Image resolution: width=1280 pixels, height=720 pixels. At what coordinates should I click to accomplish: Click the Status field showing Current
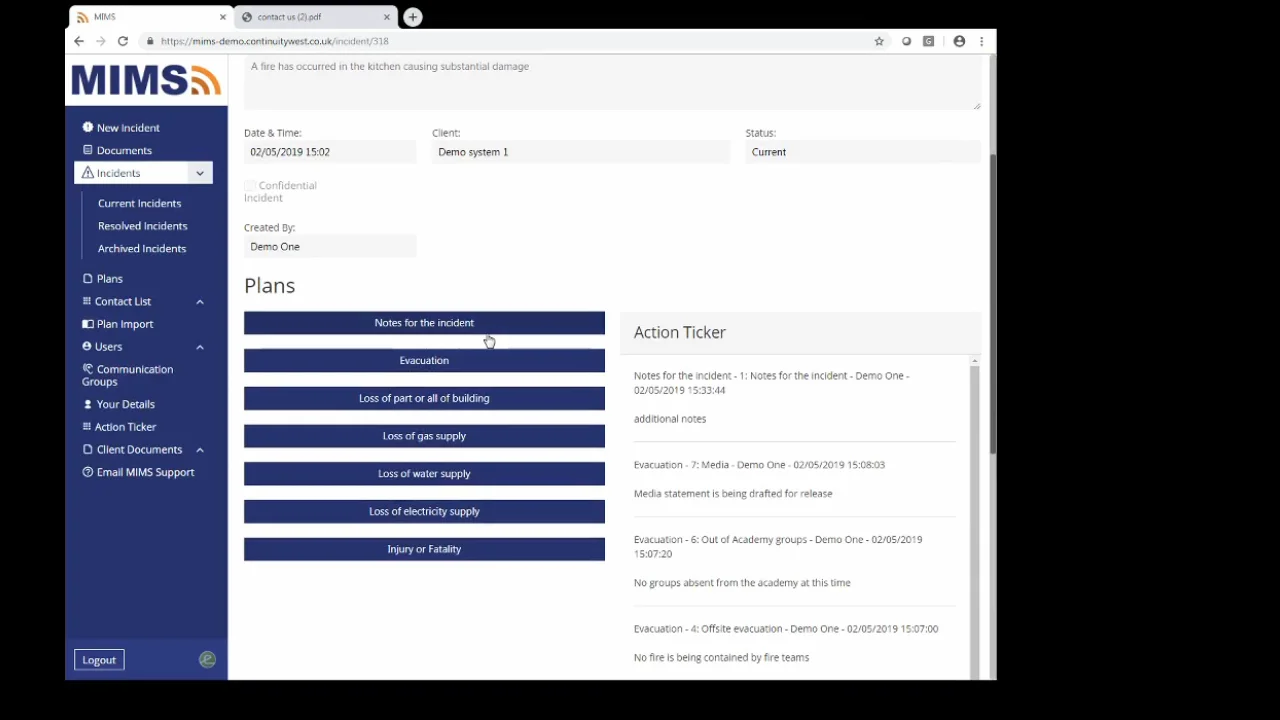863,152
